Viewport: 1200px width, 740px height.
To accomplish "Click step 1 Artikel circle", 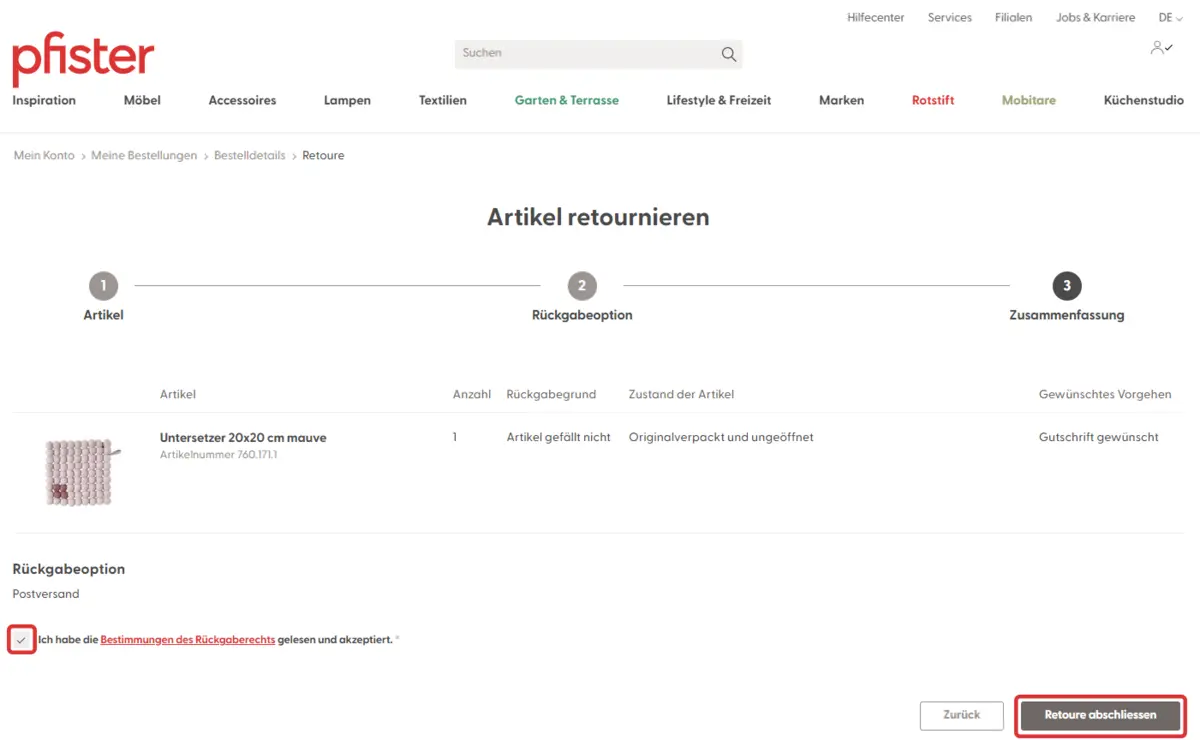I will point(103,286).
